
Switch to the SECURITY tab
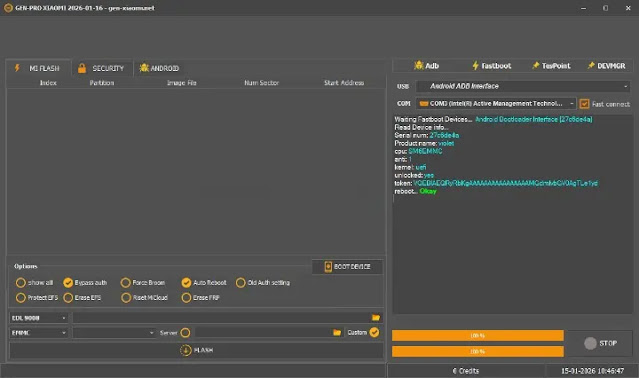(101, 68)
